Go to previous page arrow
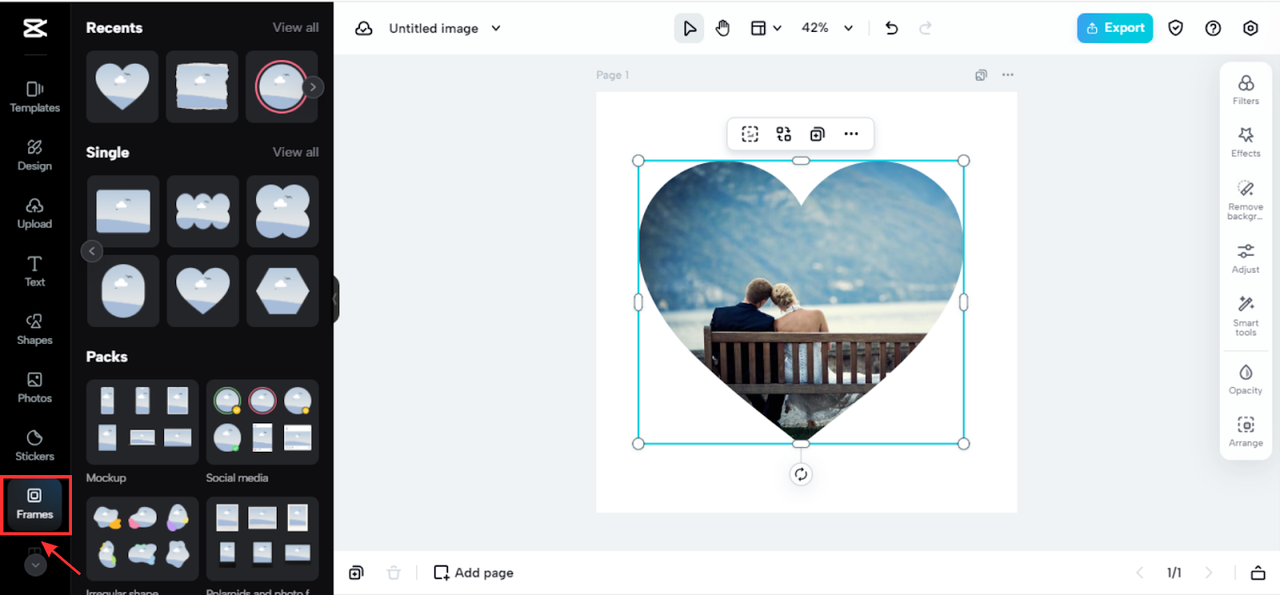Image resolution: width=1280 pixels, height=595 pixels. (1139, 573)
